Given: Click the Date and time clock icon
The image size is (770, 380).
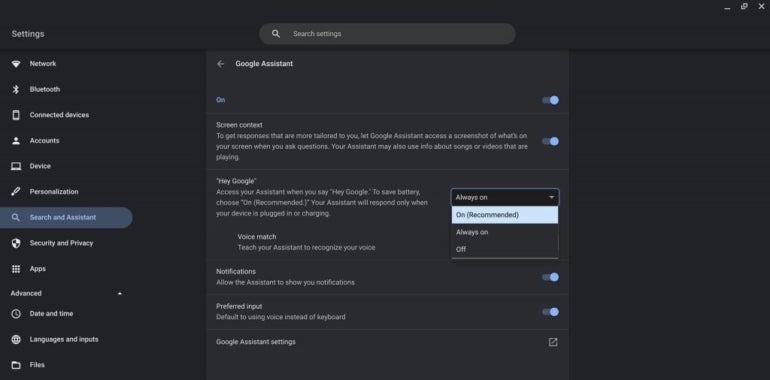Looking at the screenshot, I should 16,314.
